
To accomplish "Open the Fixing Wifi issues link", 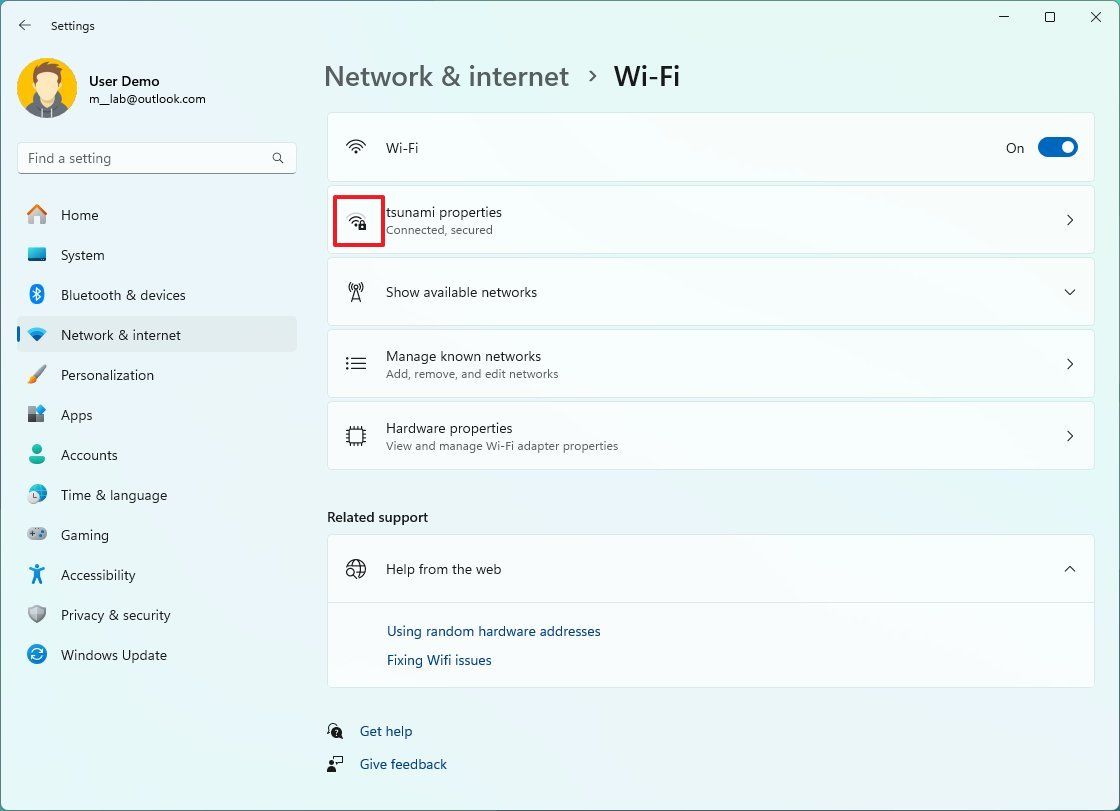I will click(x=438, y=660).
